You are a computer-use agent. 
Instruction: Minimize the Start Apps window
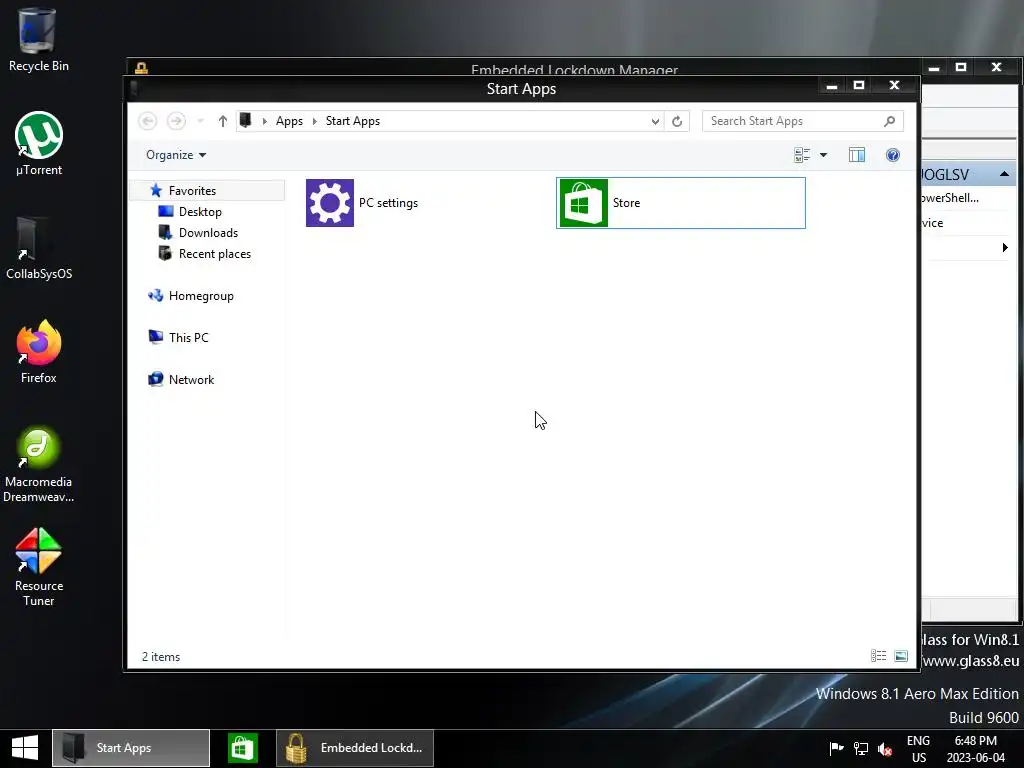tap(831, 86)
